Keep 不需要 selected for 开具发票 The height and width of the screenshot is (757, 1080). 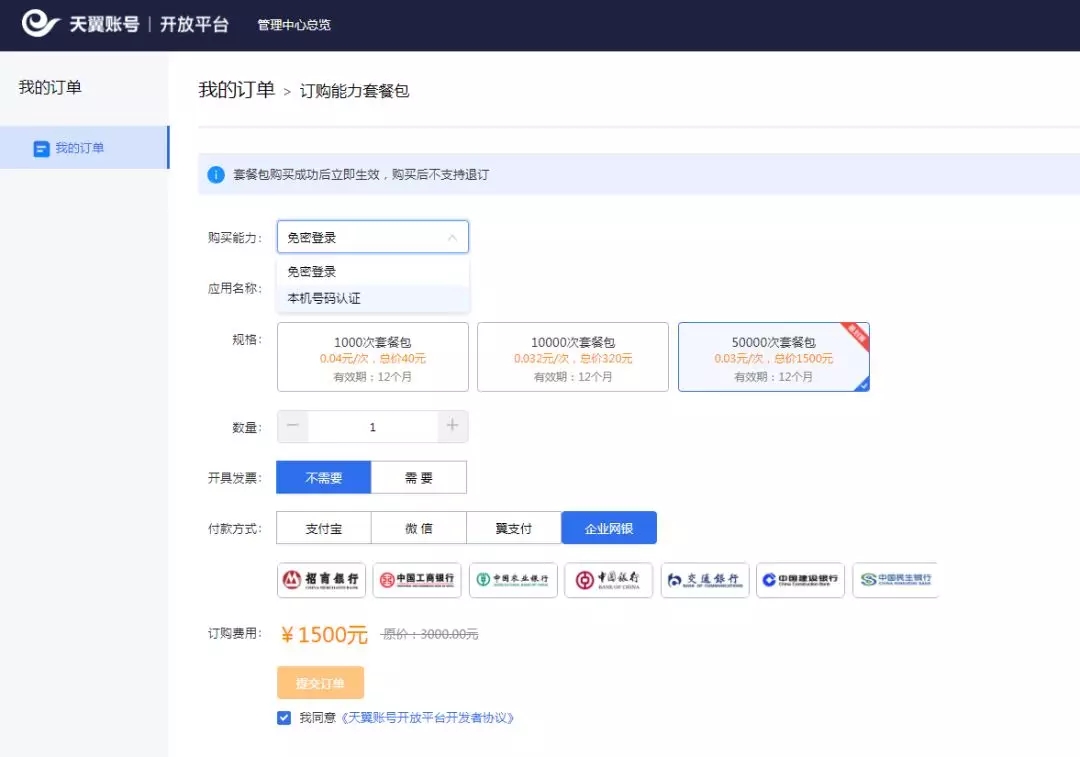click(323, 477)
